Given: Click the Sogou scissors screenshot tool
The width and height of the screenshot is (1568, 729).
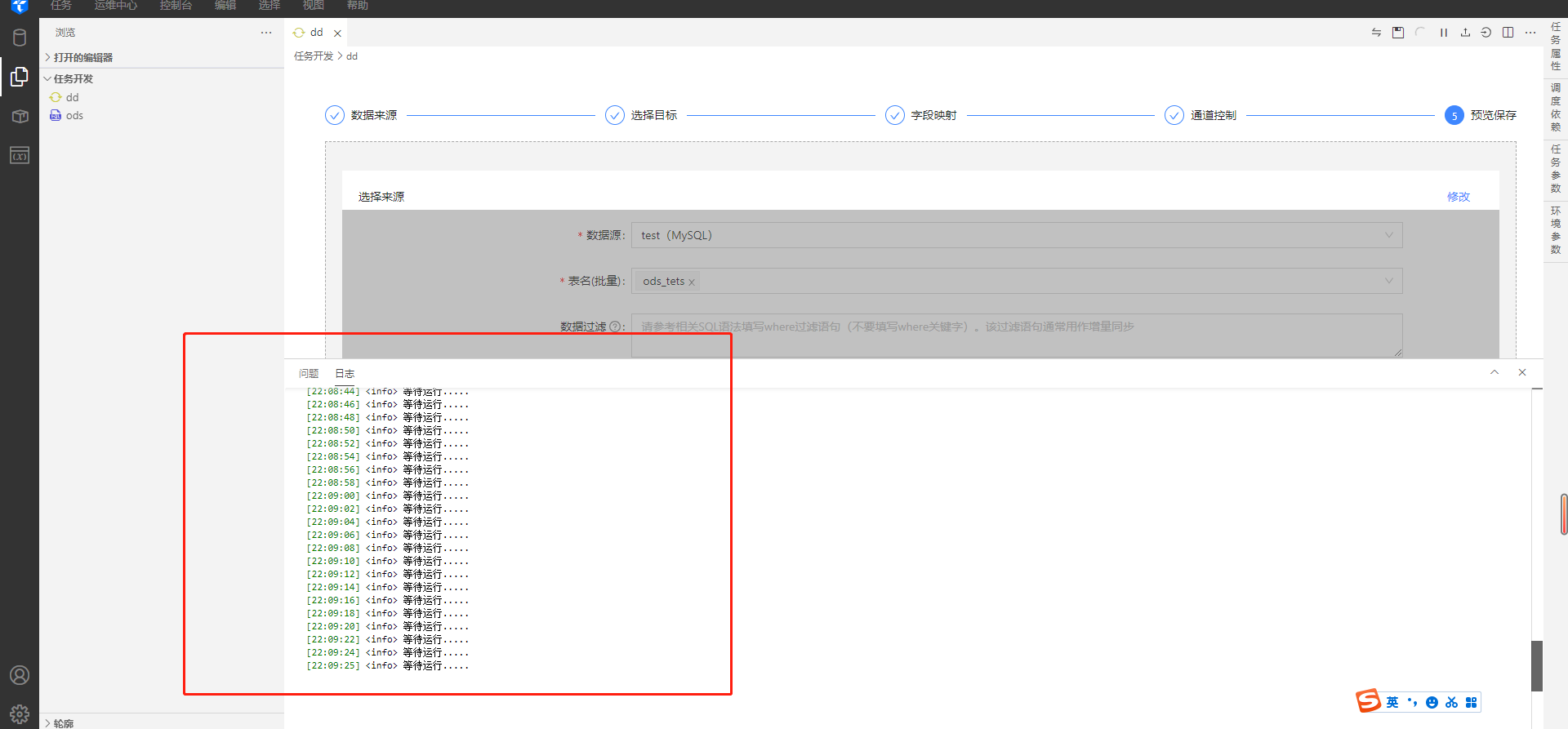Looking at the screenshot, I should (x=1451, y=702).
